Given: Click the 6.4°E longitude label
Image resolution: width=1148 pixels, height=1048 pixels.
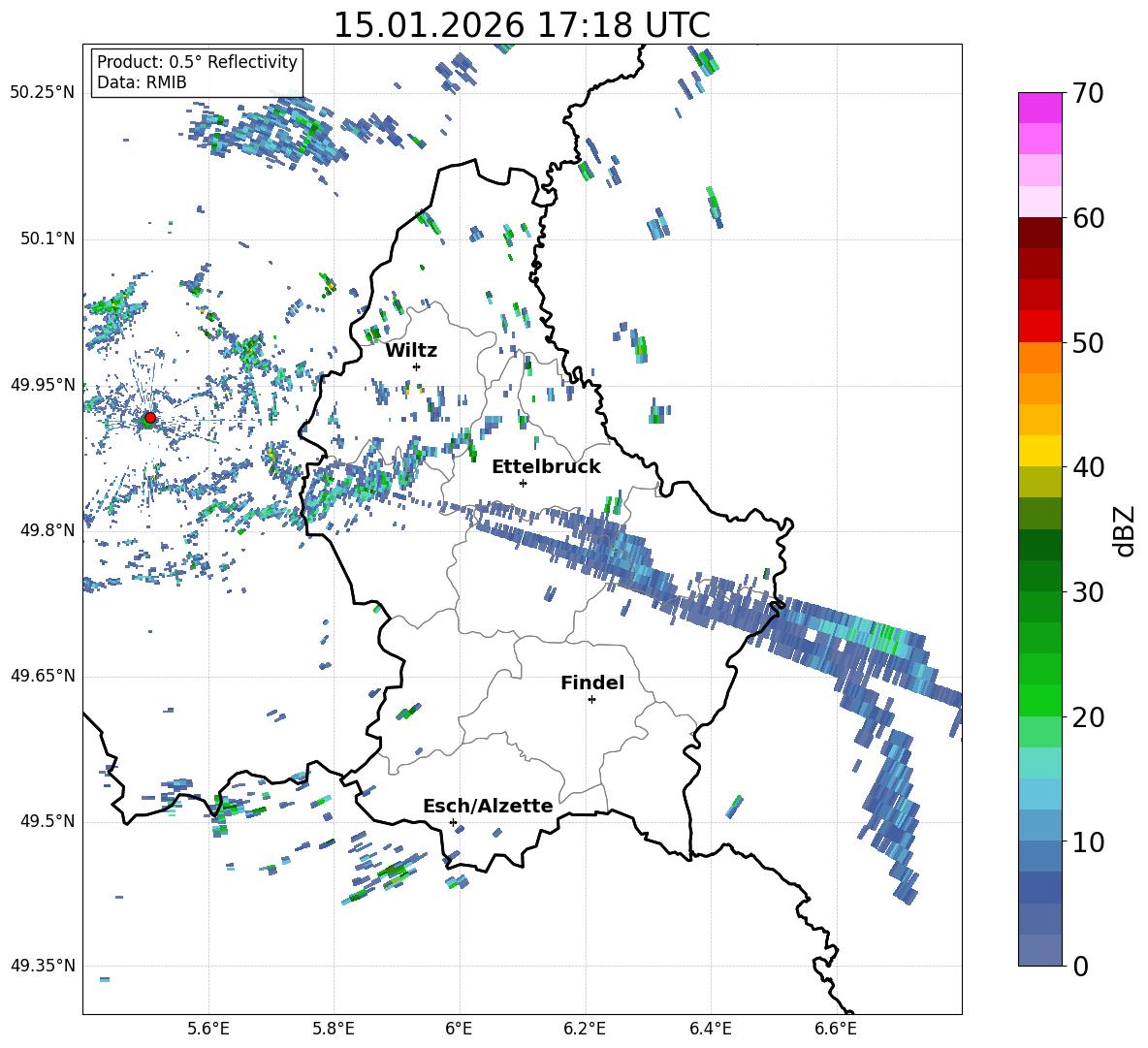Looking at the screenshot, I should pos(710,1029).
